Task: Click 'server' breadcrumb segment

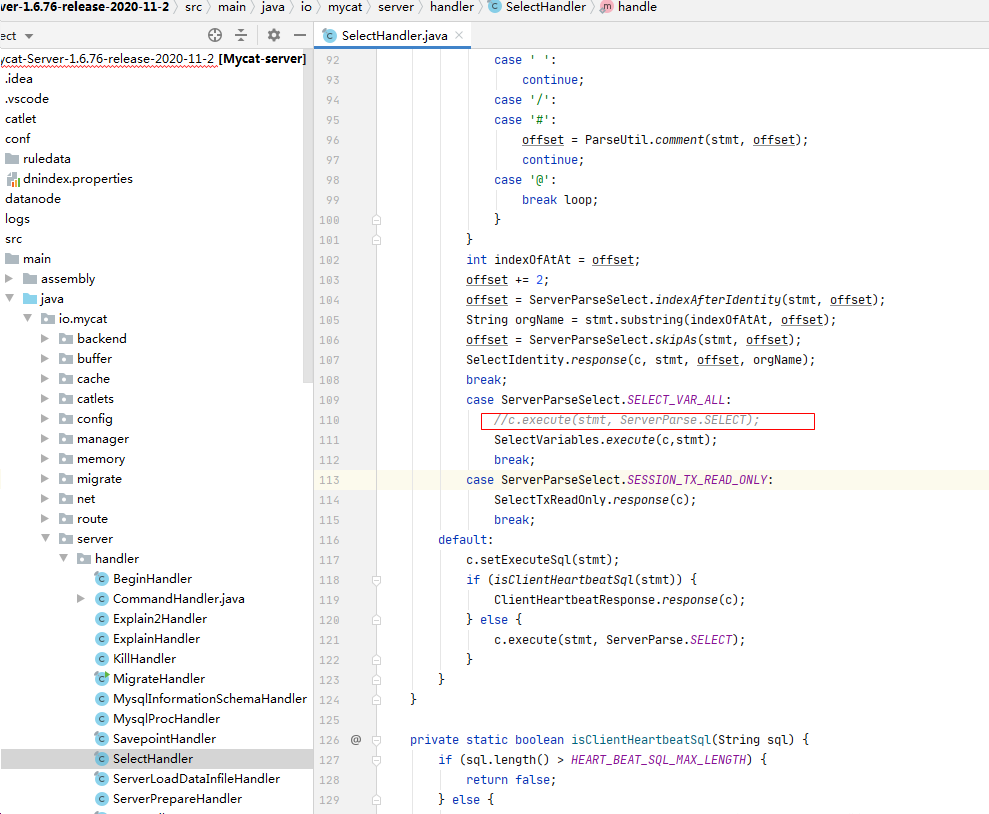Action: [x=395, y=7]
